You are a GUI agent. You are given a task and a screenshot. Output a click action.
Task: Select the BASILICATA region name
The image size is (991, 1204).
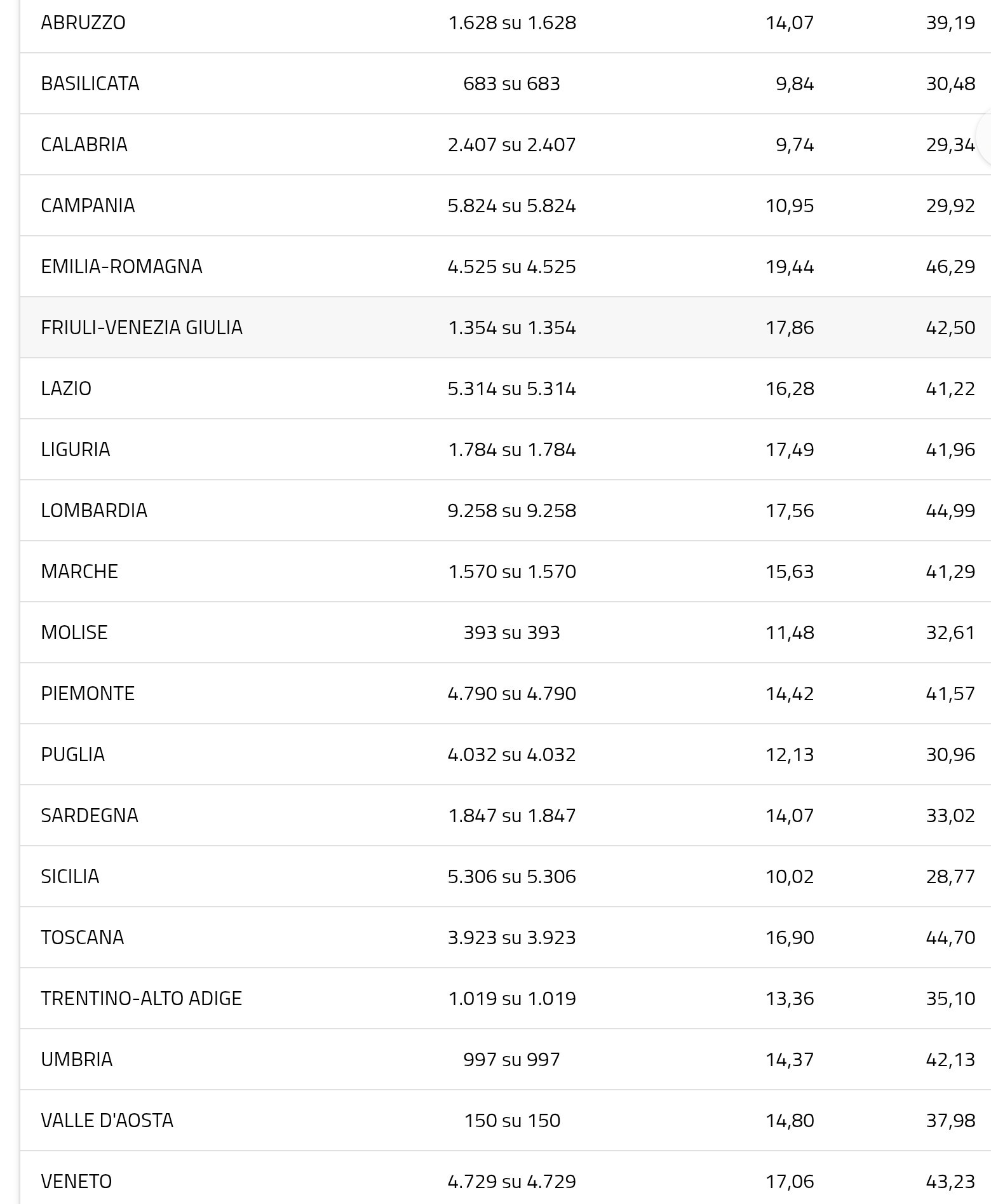click(90, 84)
